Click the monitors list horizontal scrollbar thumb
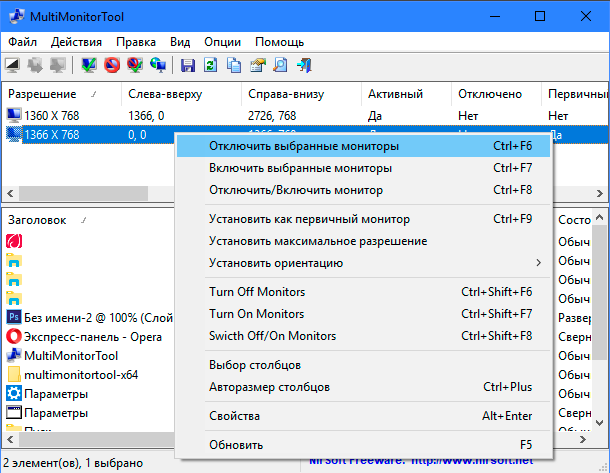The width and height of the screenshot is (610, 473). [83, 193]
